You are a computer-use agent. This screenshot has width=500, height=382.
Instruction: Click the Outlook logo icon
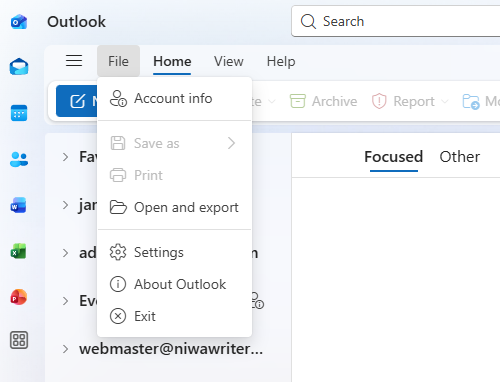pyautogui.click(x=19, y=22)
